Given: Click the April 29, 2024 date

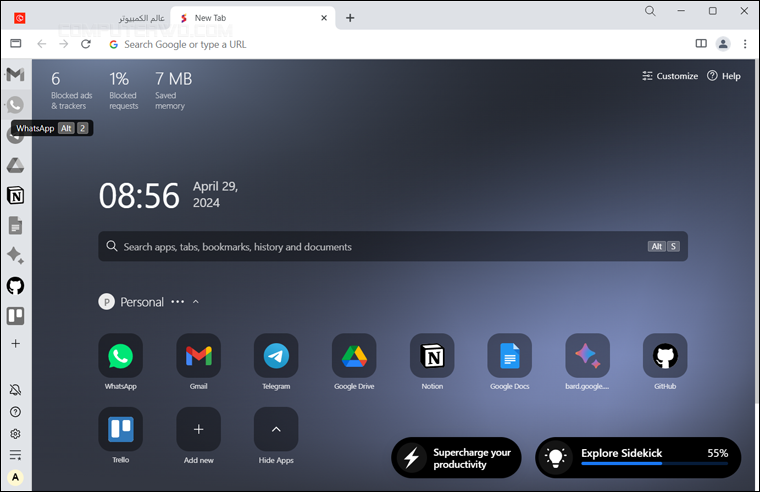Looking at the screenshot, I should pyautogui.click(x=215, y=194).
